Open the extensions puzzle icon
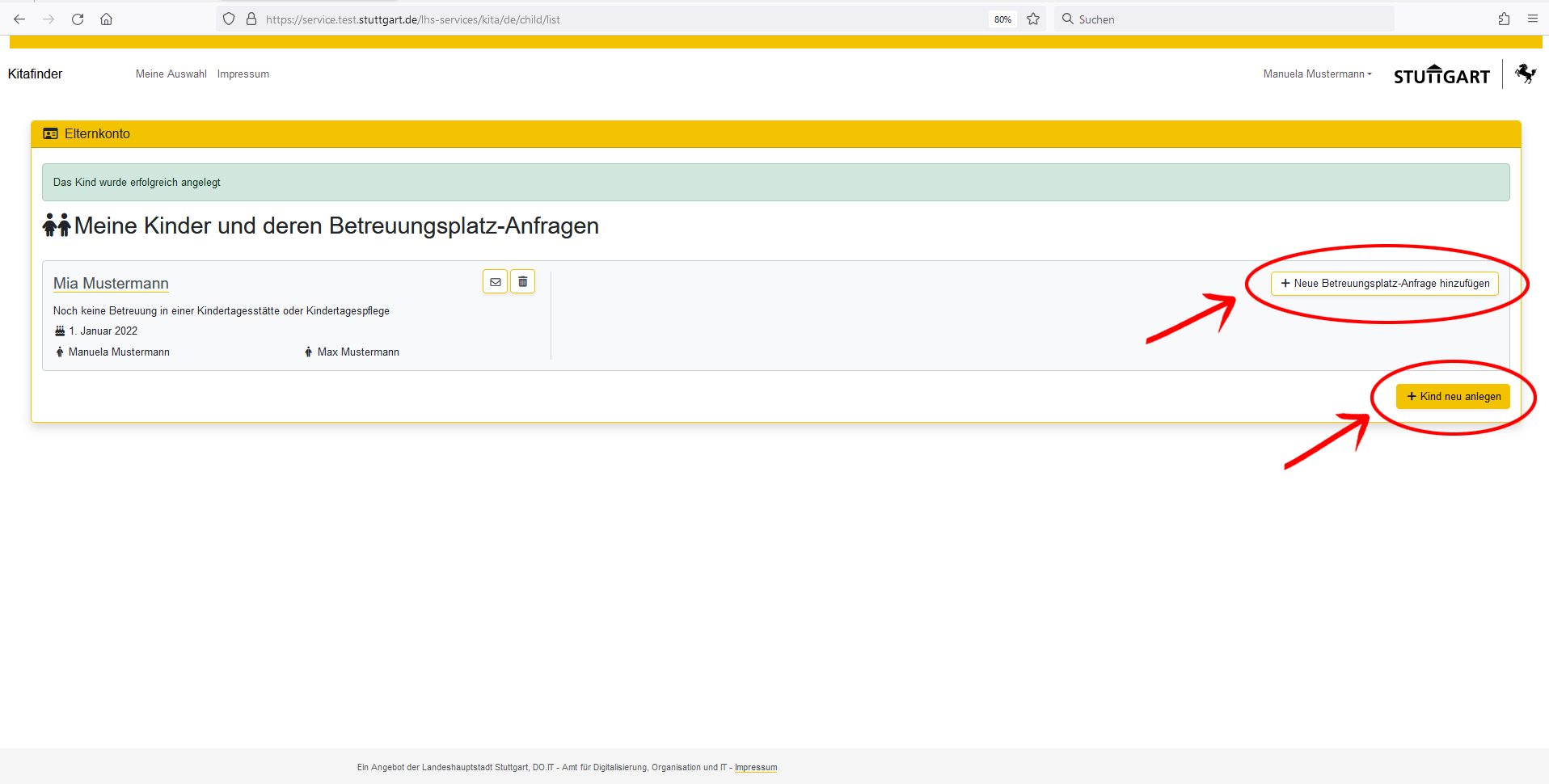 click(x=1504, y=19)
